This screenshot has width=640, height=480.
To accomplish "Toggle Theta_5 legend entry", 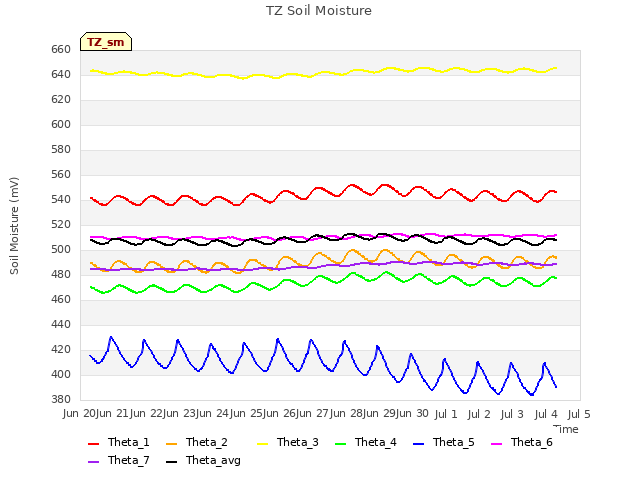I will (444, 442).
